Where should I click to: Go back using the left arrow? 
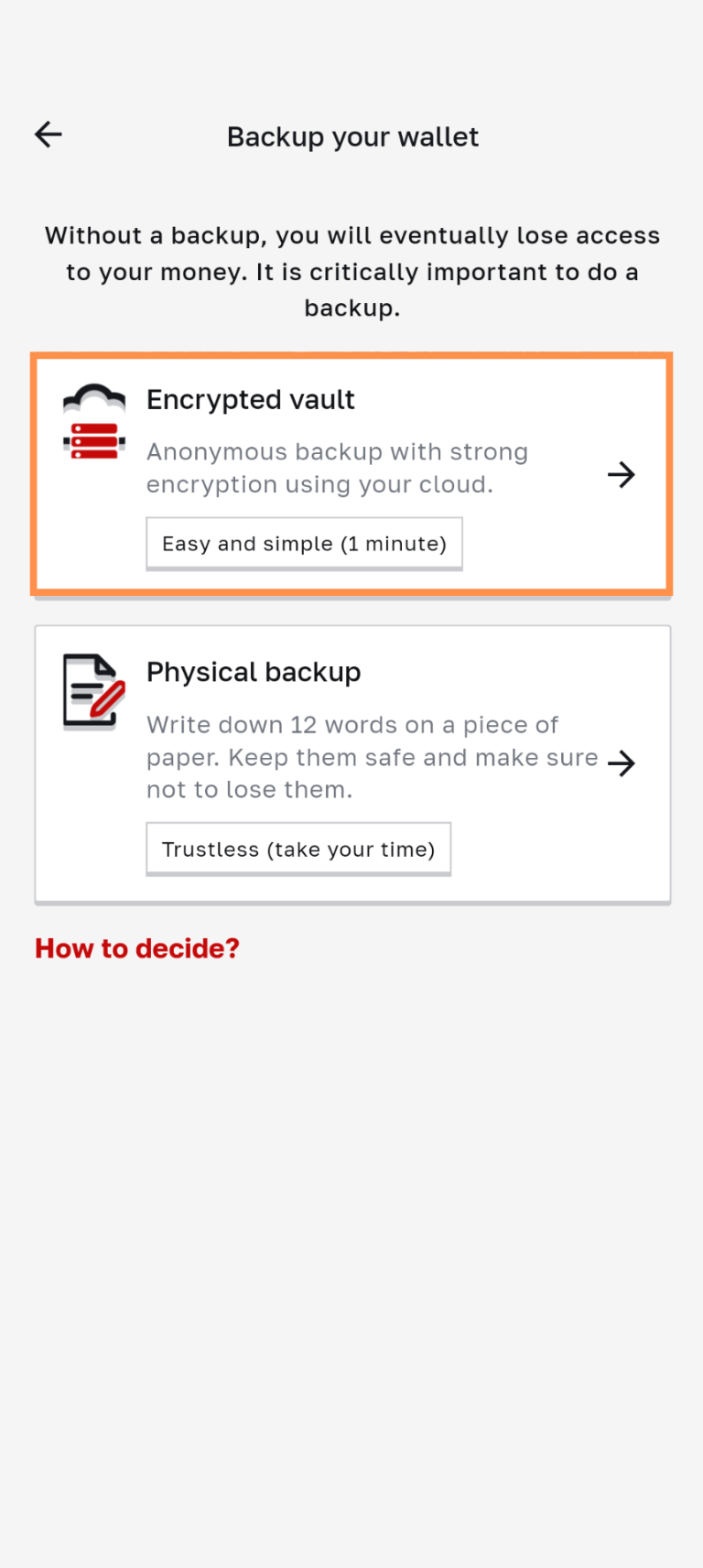pyautogui.click(x=49, y=135)
